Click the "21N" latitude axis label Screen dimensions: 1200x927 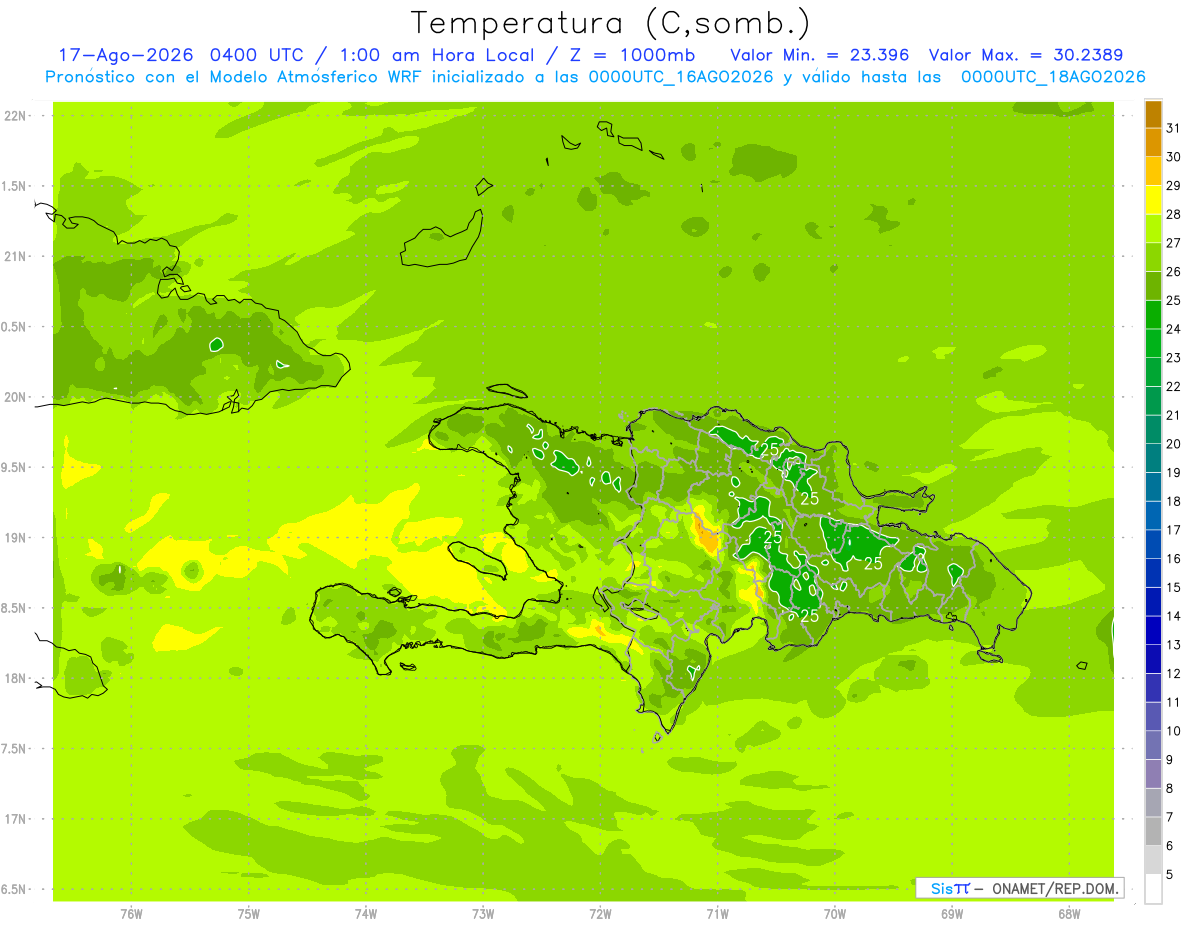click(x=16, y=257)
